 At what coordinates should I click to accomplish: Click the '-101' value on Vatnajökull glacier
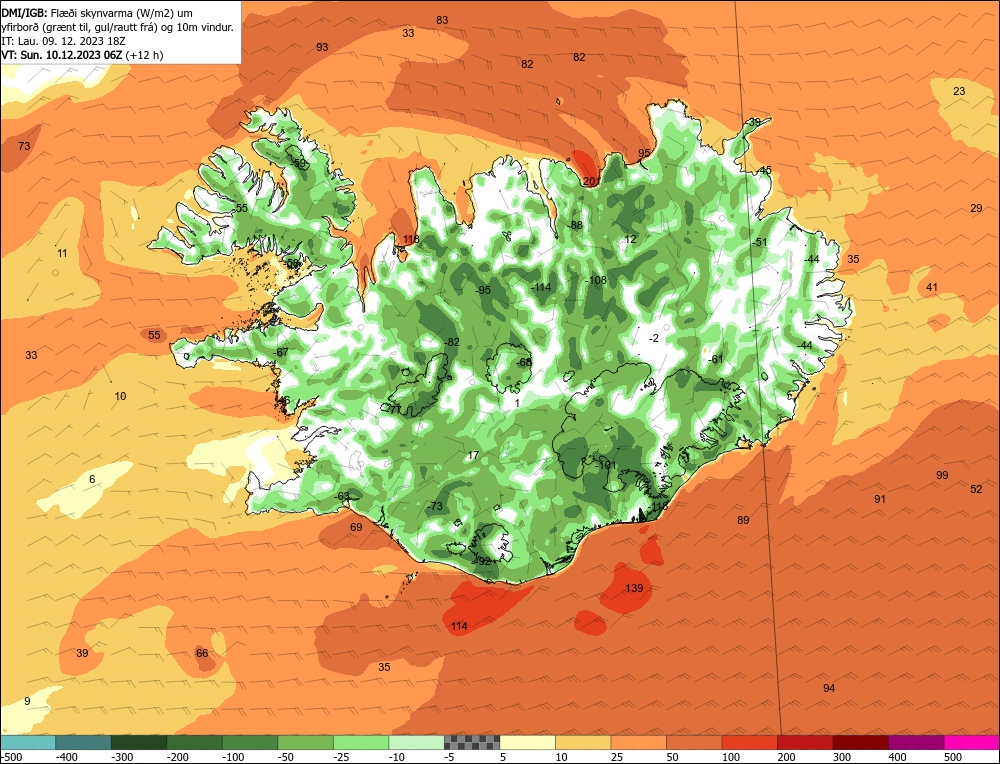[x=607, y=465]
